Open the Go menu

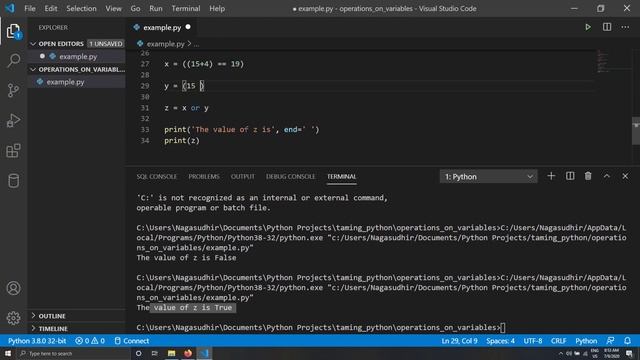click(x=135, y=8)
